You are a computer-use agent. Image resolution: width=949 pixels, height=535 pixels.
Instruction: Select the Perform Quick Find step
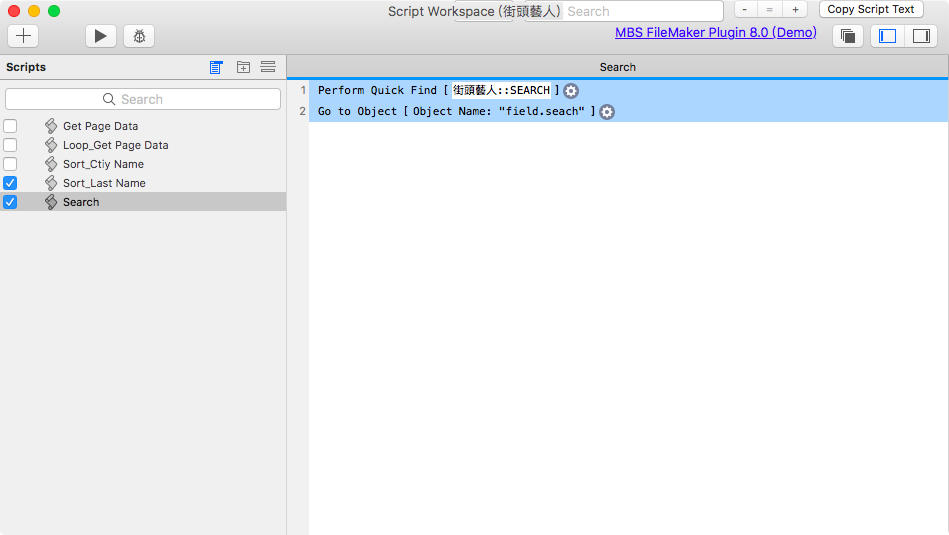pos(628,90)
